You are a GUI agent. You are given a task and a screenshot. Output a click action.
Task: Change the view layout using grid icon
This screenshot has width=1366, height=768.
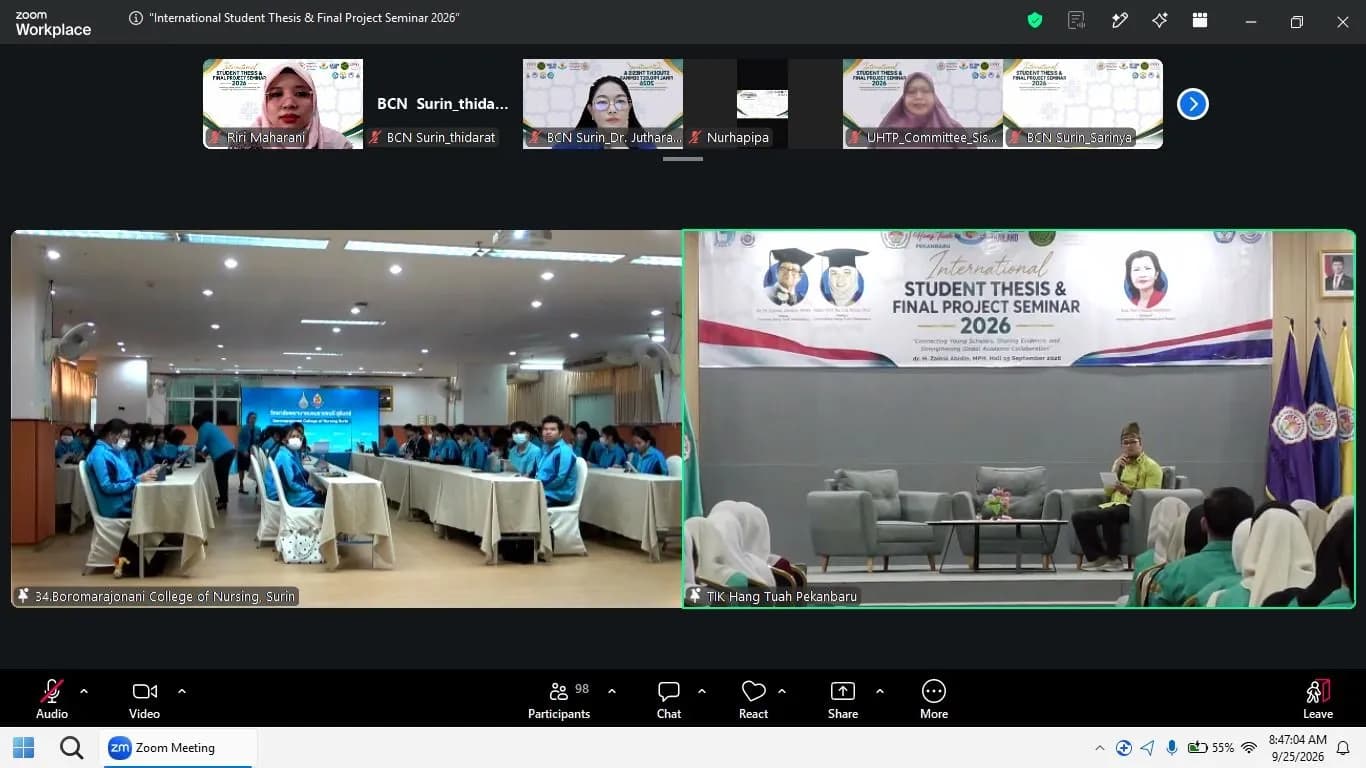tap(1200, 20)
